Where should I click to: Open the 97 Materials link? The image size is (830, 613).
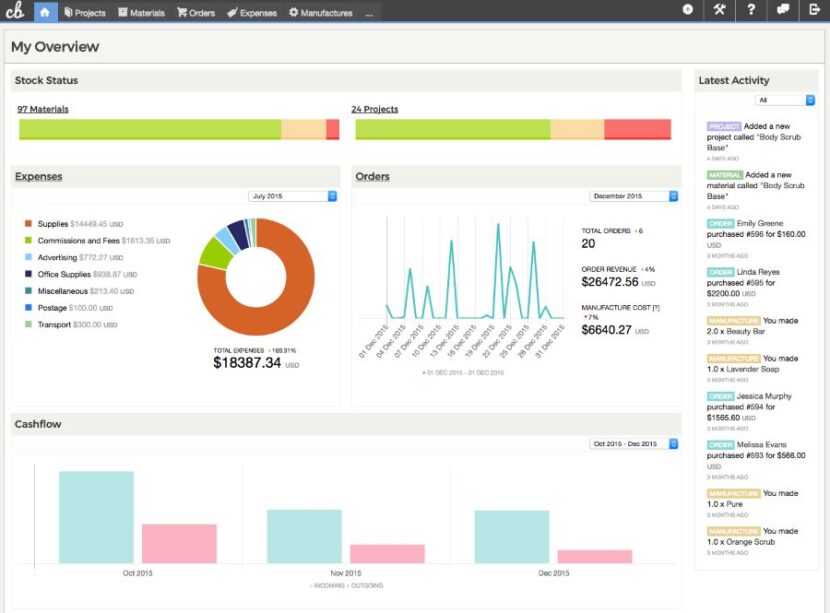pos(42,108)
